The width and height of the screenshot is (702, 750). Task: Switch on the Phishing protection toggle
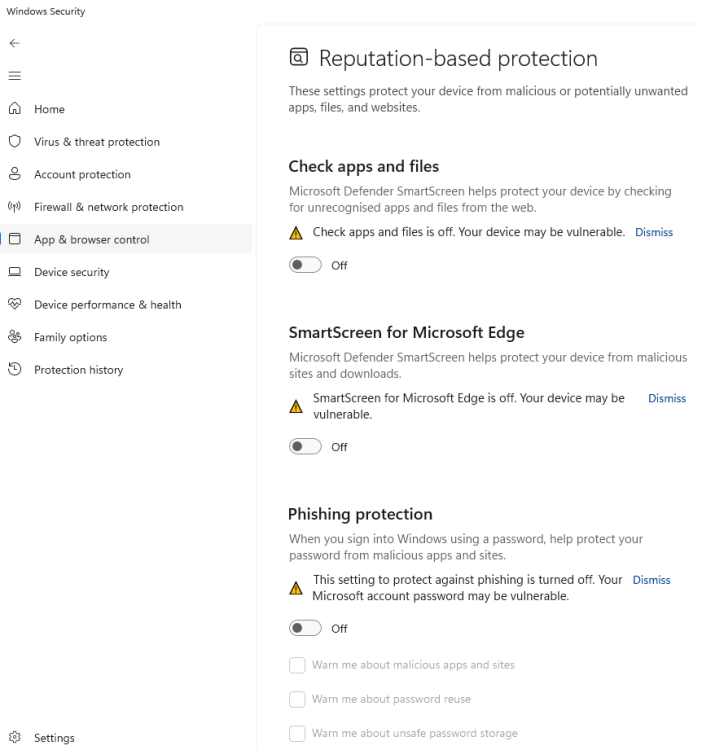(304, 628)
